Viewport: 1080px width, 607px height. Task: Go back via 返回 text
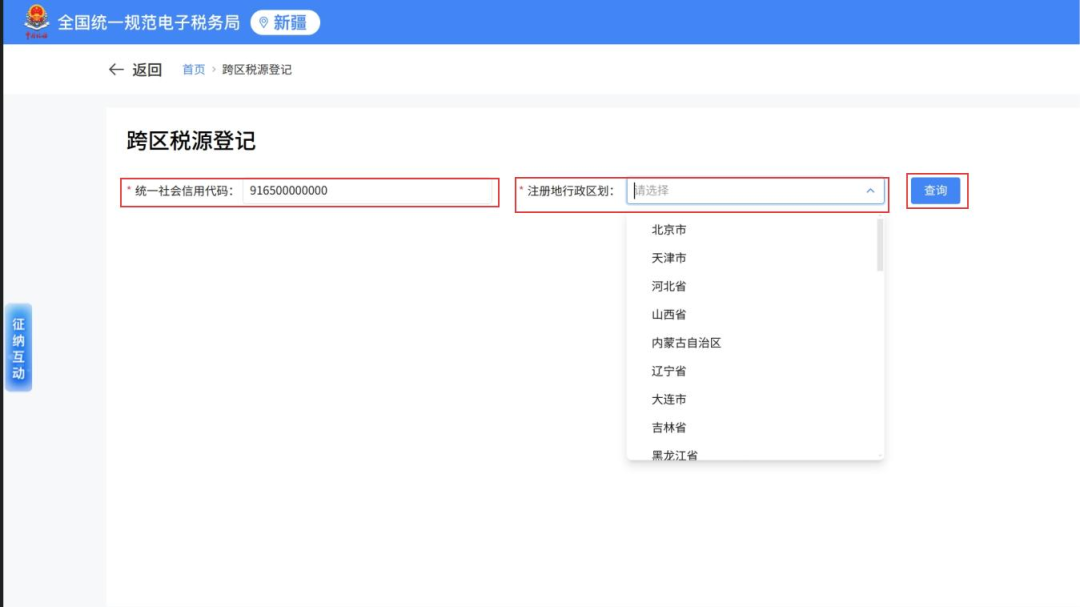coord(147,70)
